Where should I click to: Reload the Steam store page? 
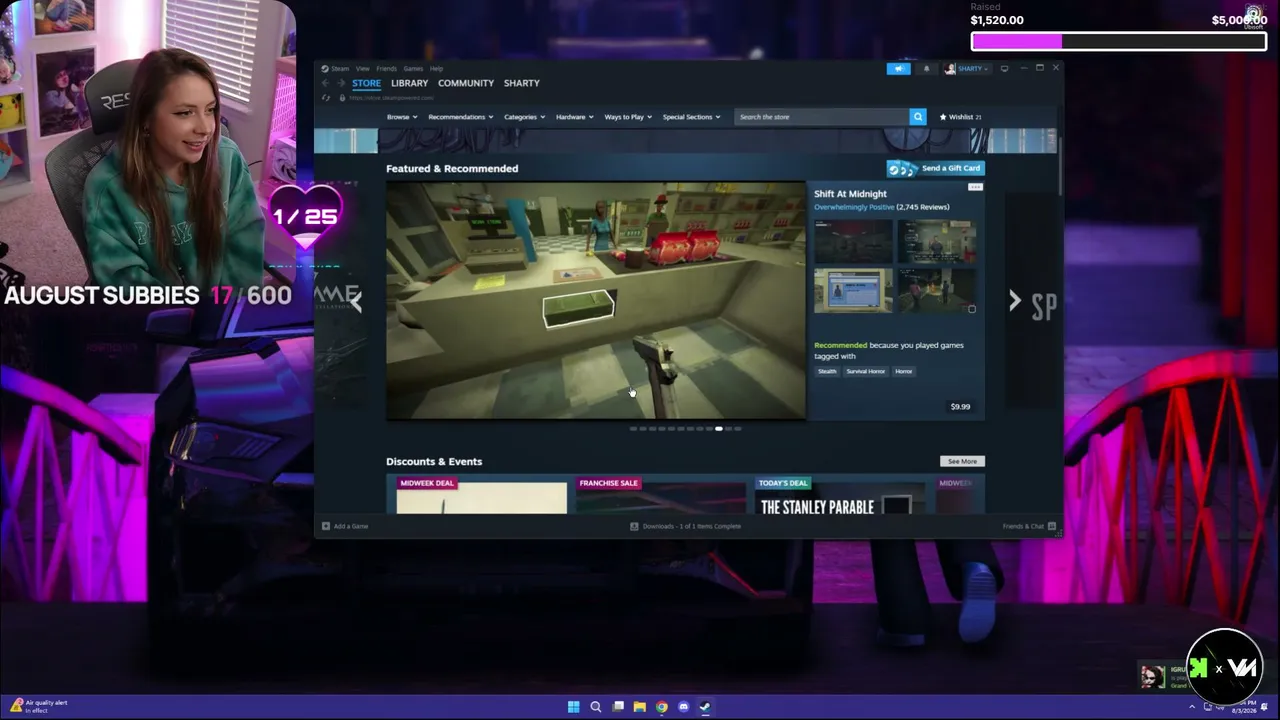click(x=325, y=98)
